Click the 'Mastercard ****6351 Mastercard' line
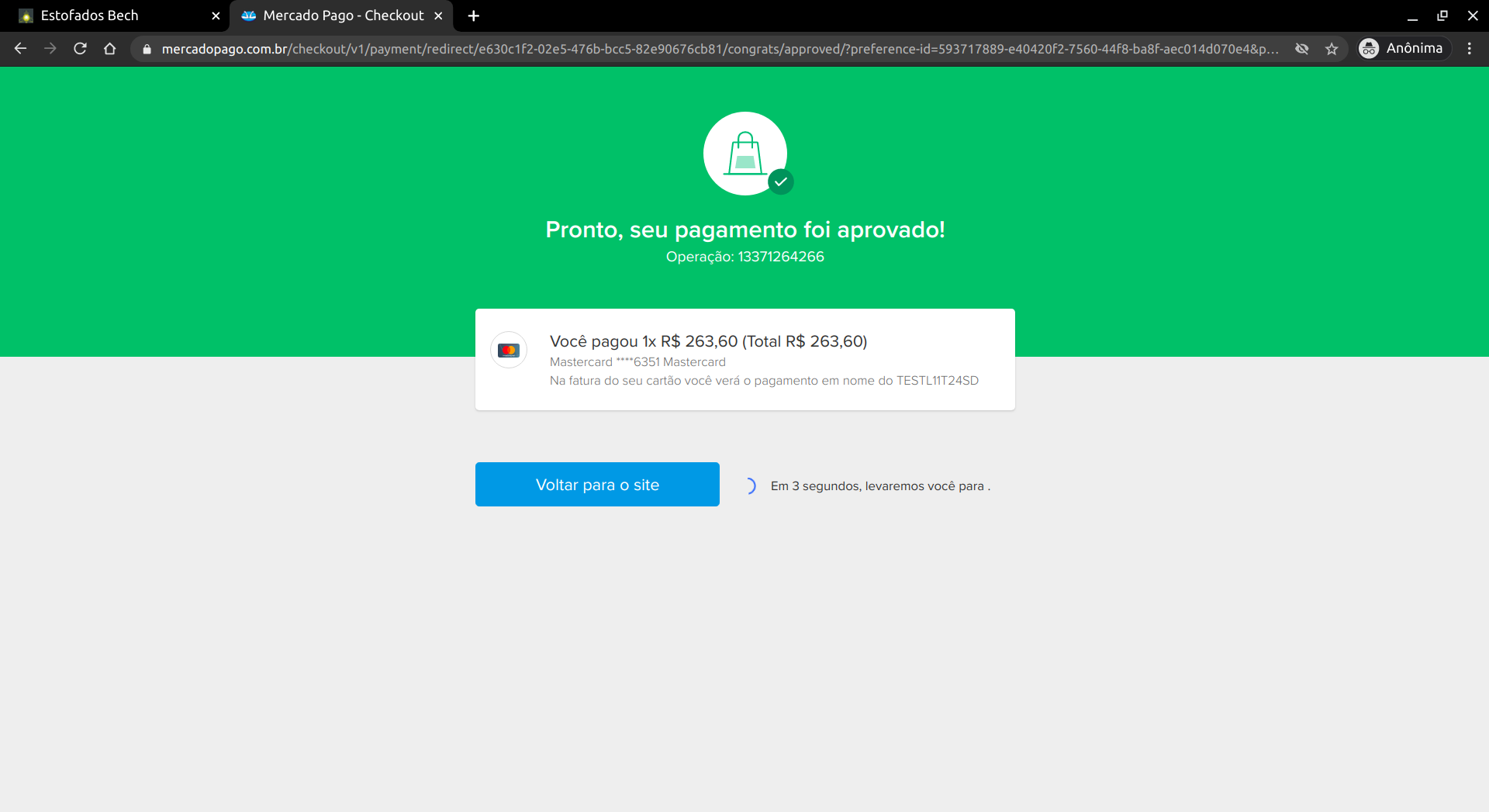Screen dimensions: 1489x812 637,362
